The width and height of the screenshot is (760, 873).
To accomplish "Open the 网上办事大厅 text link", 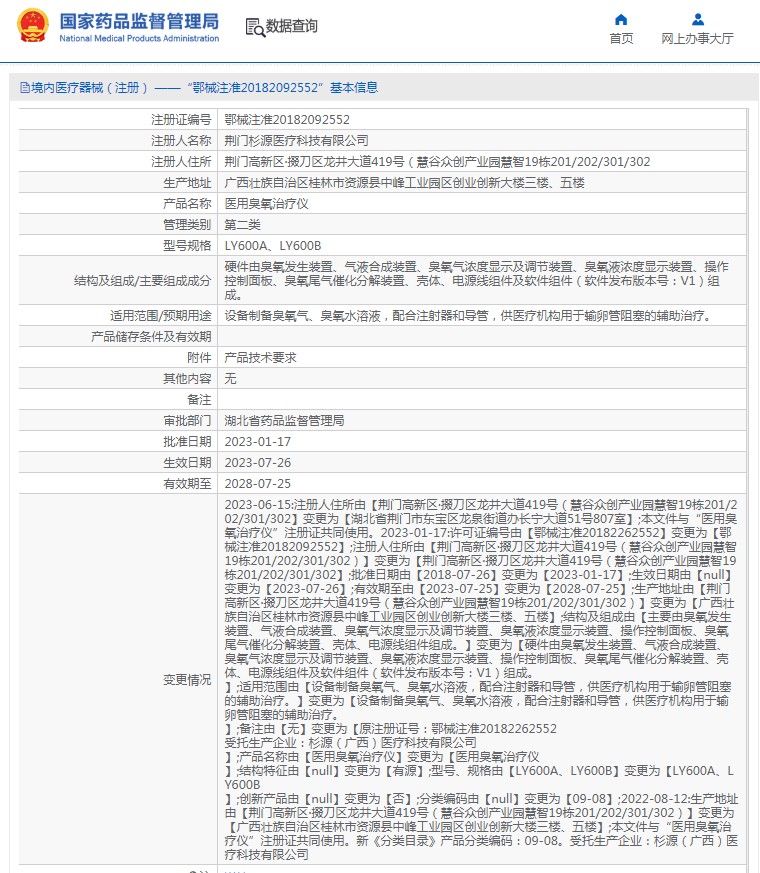I will coord(697,38).
